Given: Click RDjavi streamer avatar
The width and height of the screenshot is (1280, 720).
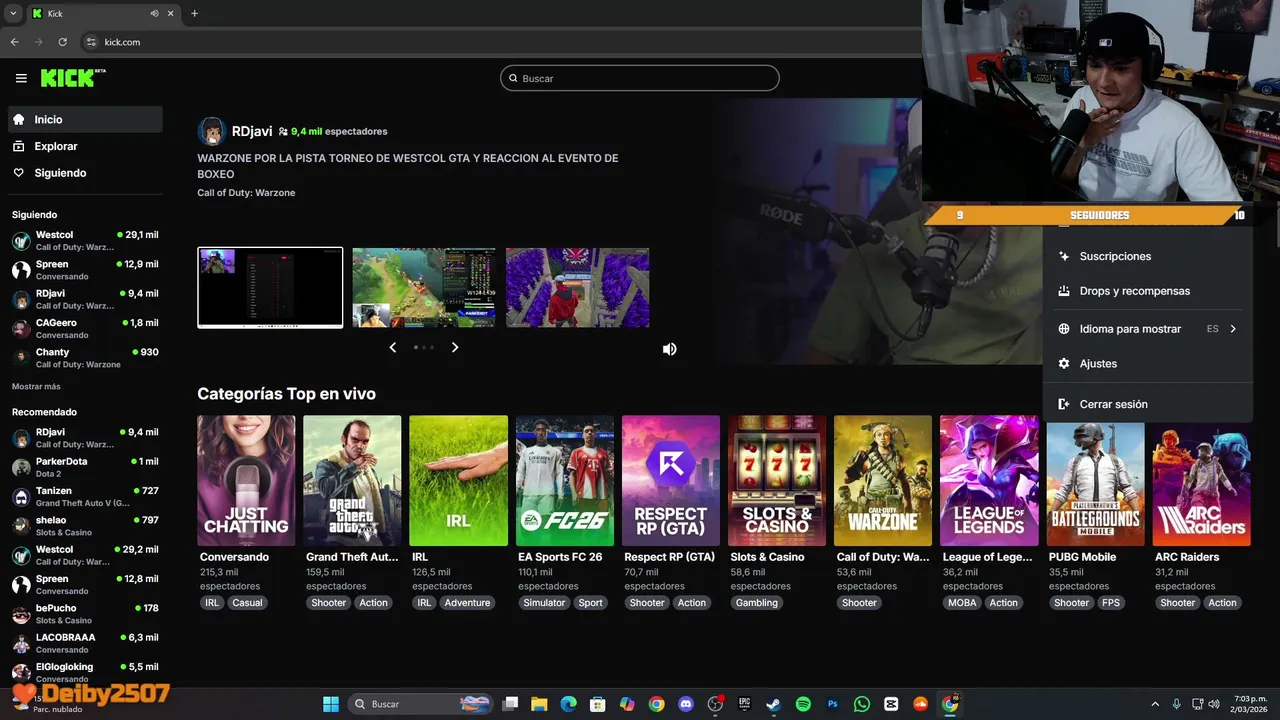Looking at the screenshot, I should point(211,131).
